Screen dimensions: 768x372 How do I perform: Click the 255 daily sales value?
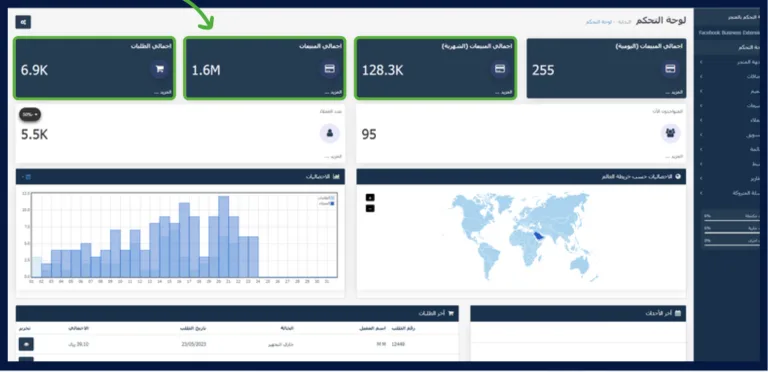coord(543,70)
